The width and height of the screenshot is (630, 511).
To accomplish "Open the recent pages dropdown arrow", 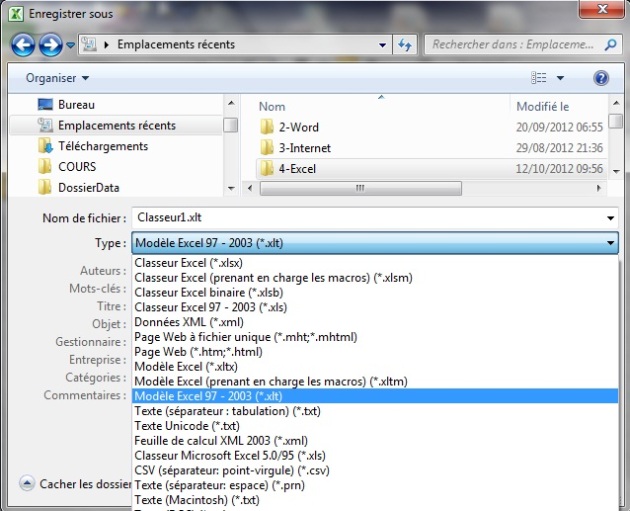I will [x=70, y=45].
